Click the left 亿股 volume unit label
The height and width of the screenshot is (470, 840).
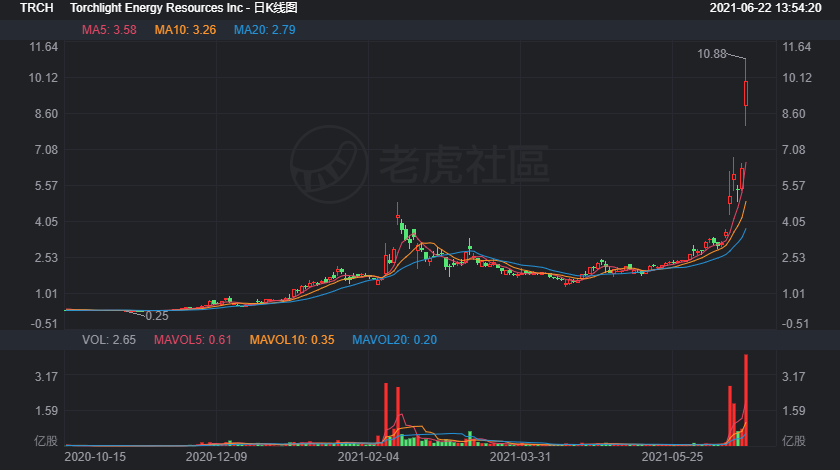[46, 441]
